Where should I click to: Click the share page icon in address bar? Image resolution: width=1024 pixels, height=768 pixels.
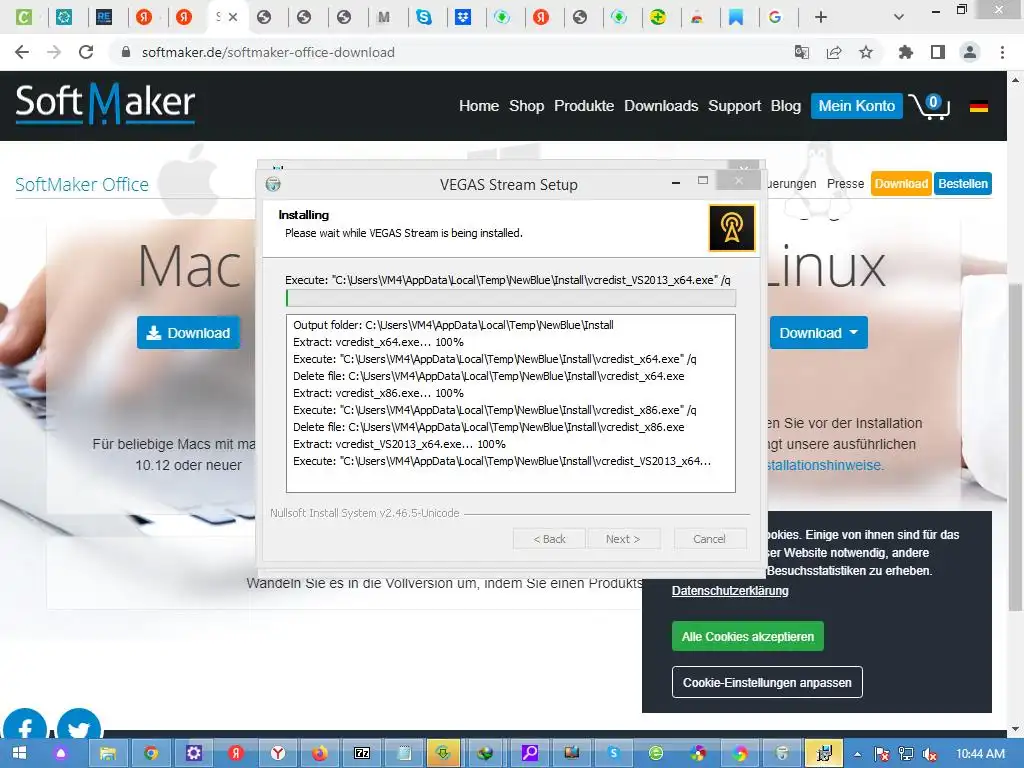834,52
